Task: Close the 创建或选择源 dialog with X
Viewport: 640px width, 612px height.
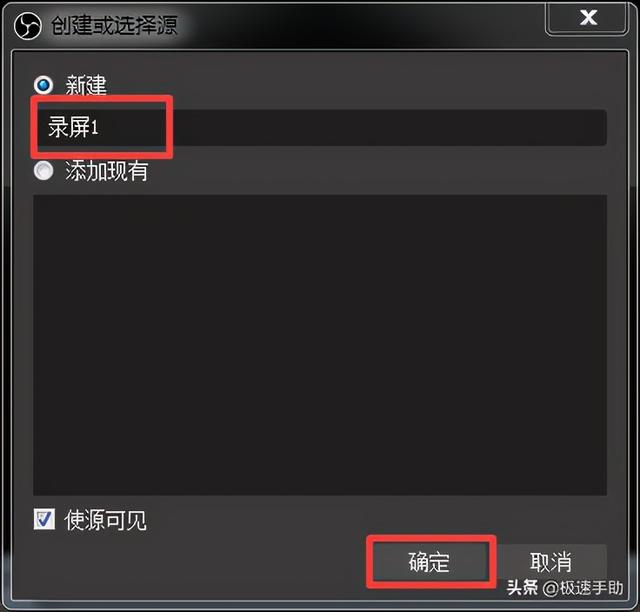Action: pyautogui.click(x=587, y=18)
